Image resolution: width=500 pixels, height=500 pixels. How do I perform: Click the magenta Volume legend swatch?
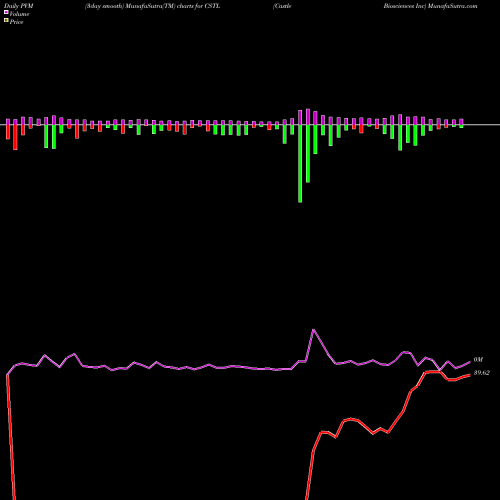(6, 12)
